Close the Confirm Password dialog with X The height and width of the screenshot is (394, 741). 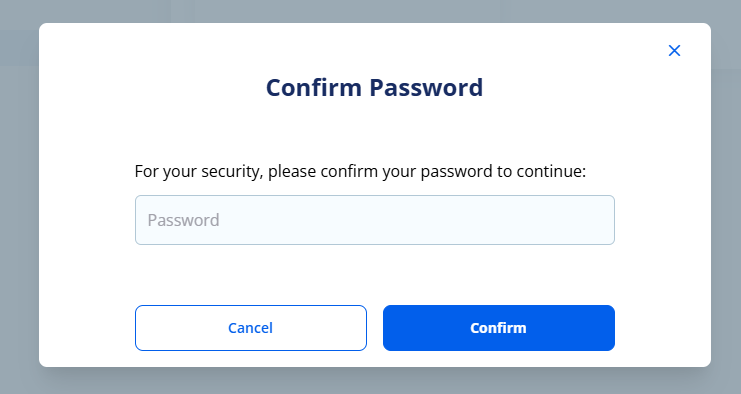pos(674,51)
